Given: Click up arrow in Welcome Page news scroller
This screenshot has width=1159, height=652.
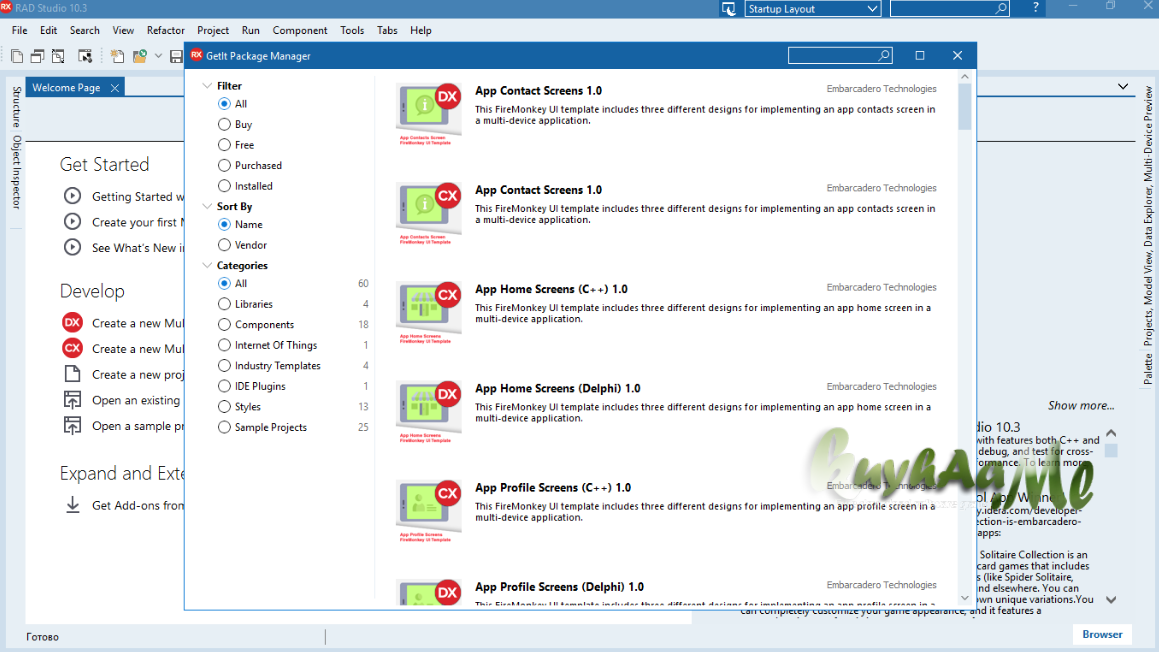Looking at the screenshot, I should pyautogui.click(x=1111, y=433).
